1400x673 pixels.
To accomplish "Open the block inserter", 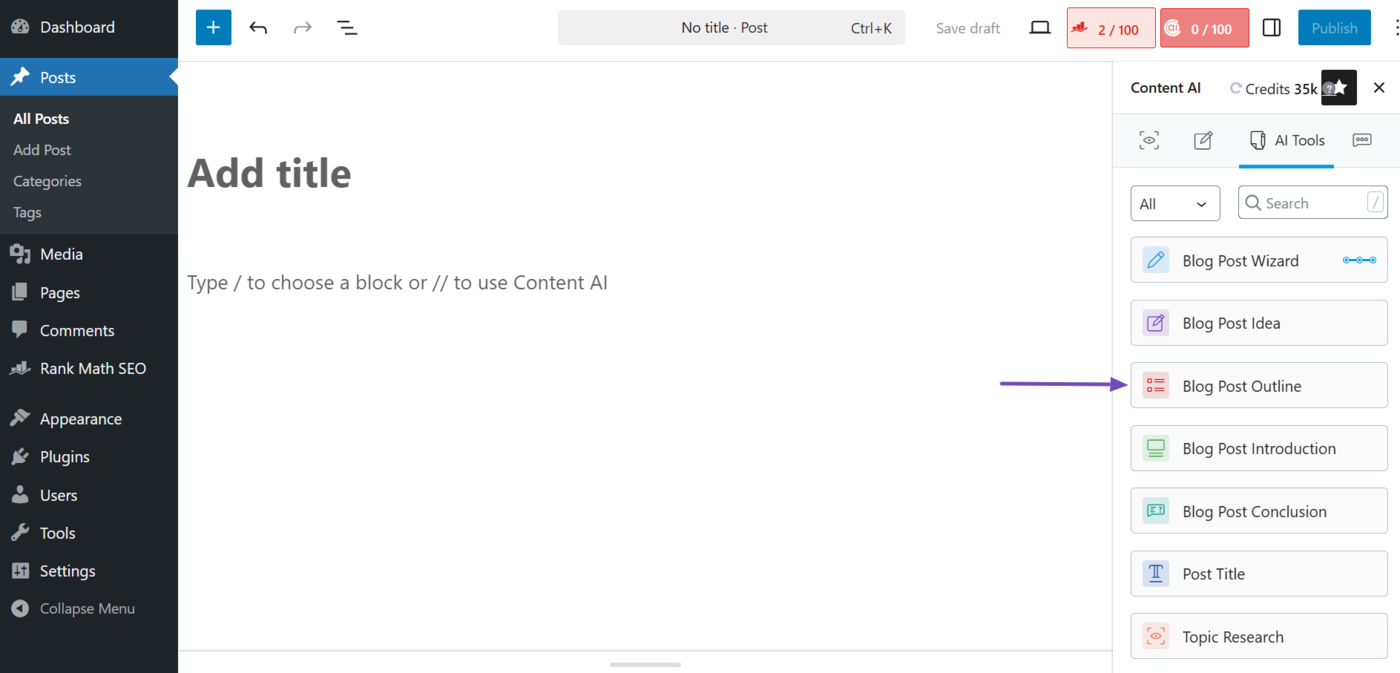I will [212, 27].
